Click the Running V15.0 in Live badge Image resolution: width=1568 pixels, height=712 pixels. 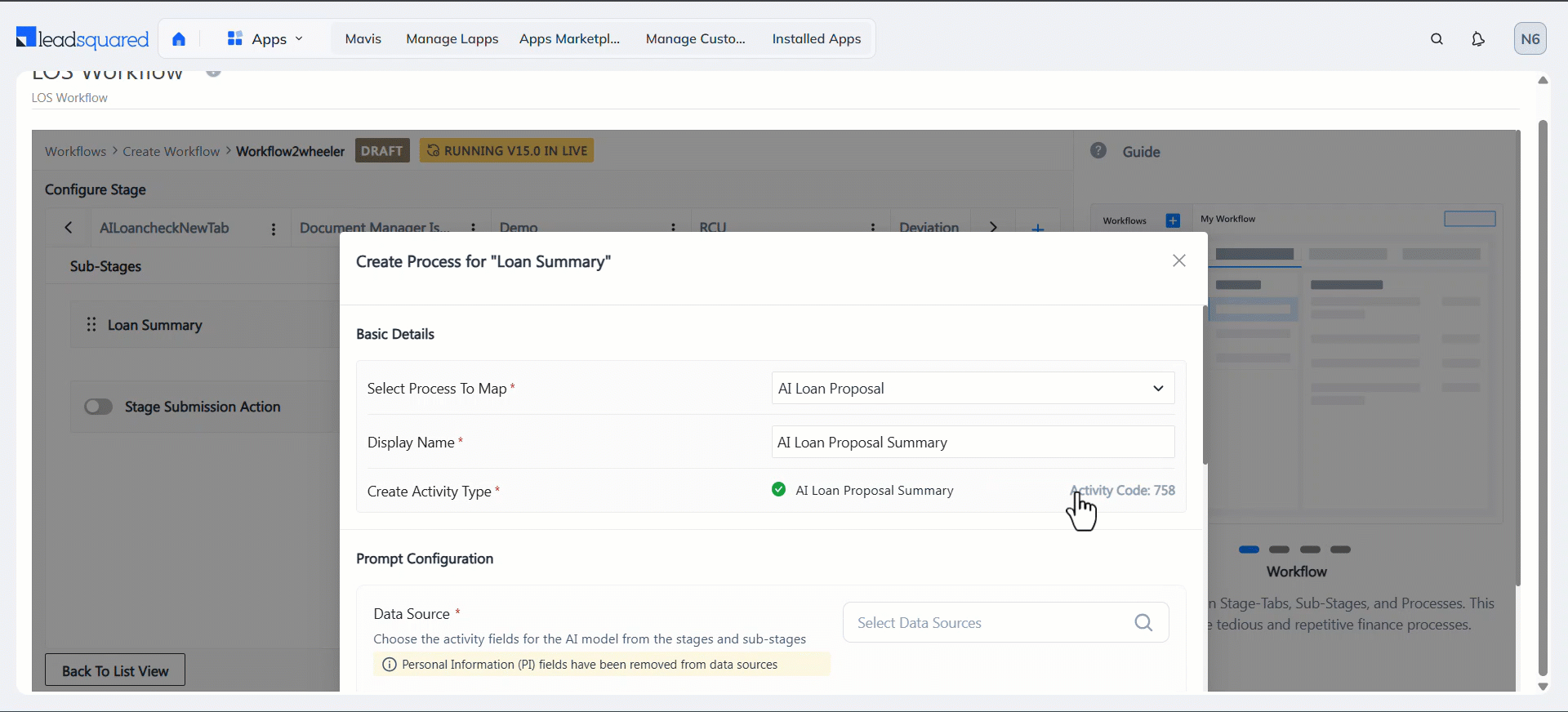[507, 150]
